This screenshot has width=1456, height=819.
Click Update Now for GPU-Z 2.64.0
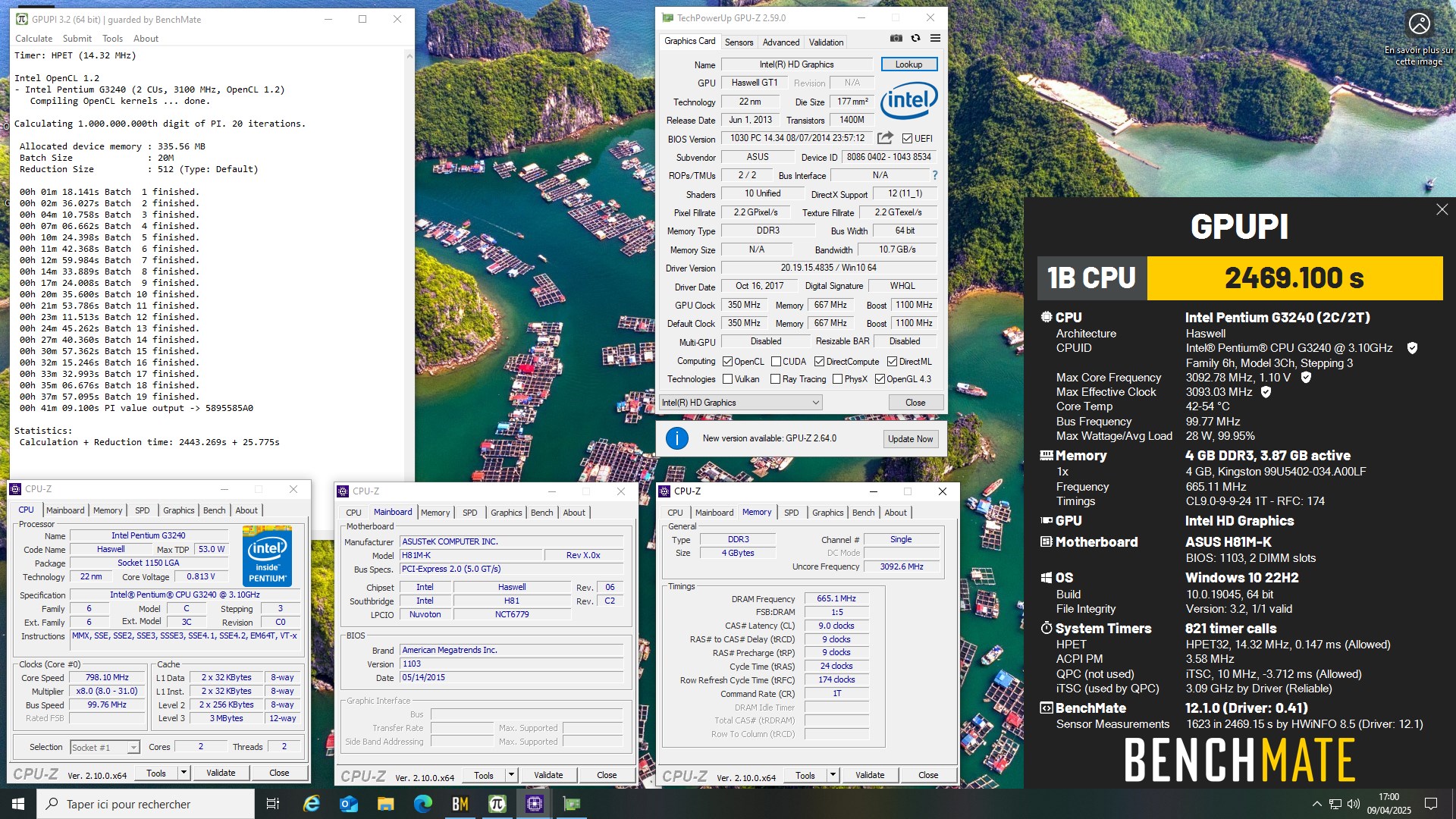coord(910,439)
